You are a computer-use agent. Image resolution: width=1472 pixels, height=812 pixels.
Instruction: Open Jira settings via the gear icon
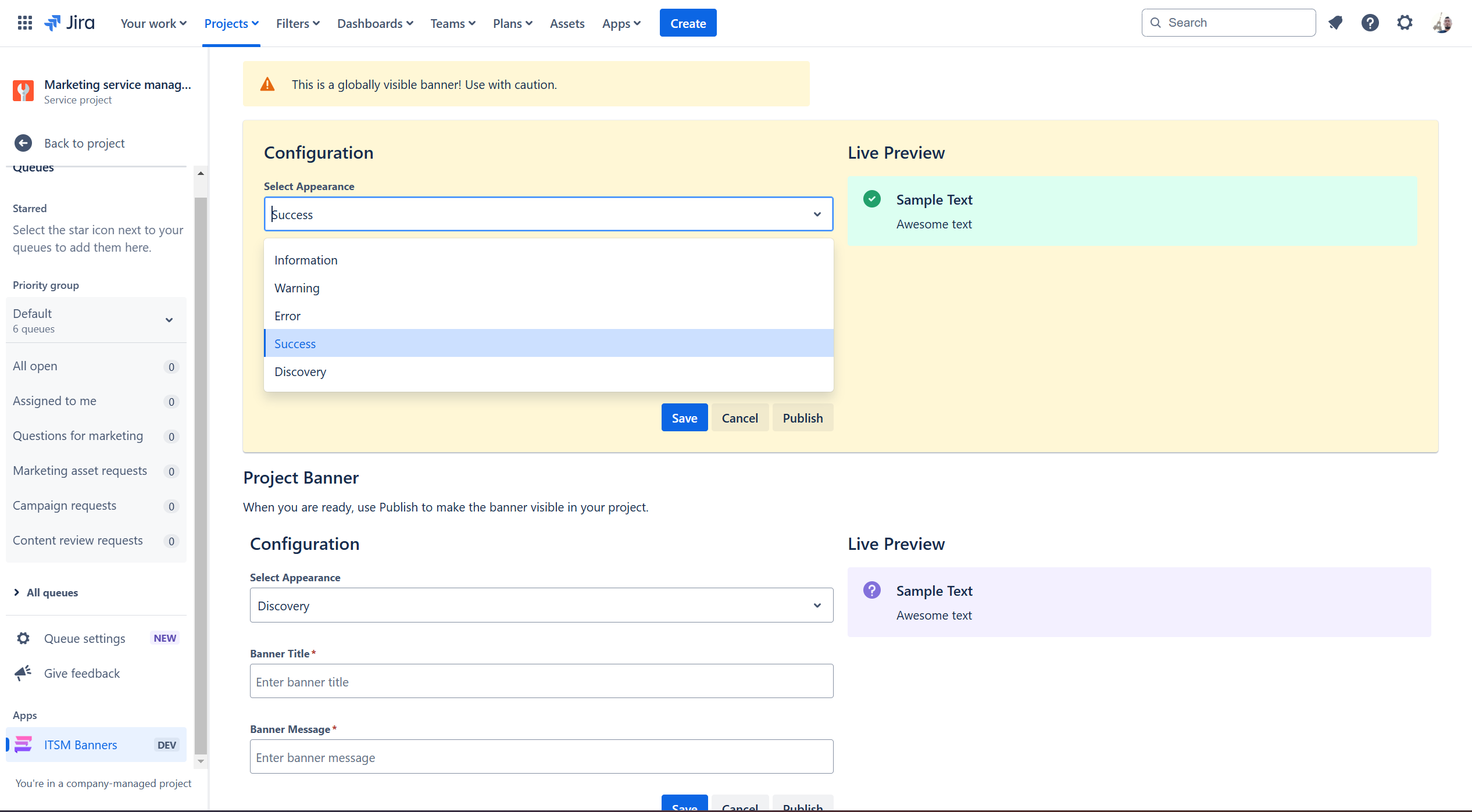point(1405,23)
